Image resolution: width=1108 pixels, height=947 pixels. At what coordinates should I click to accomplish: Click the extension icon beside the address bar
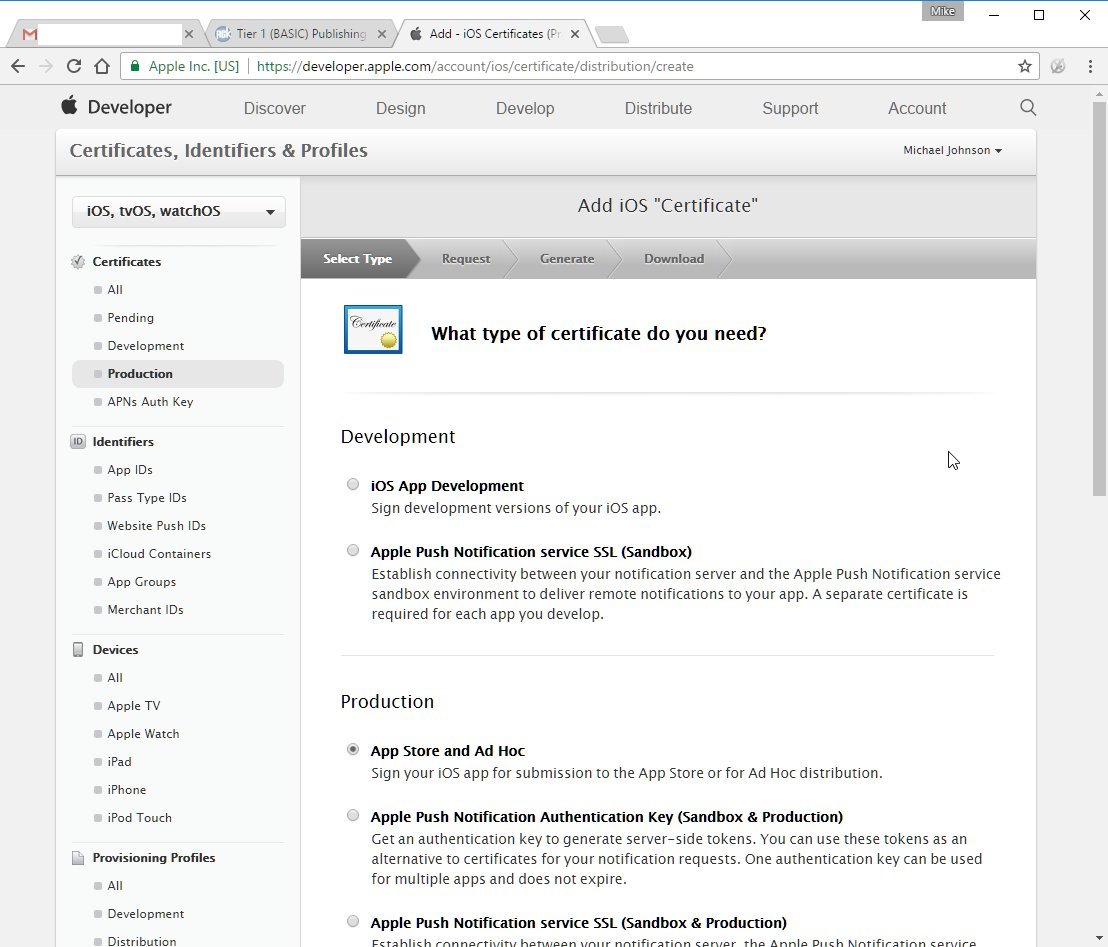pyautogui.click(x=1058, y=66)
